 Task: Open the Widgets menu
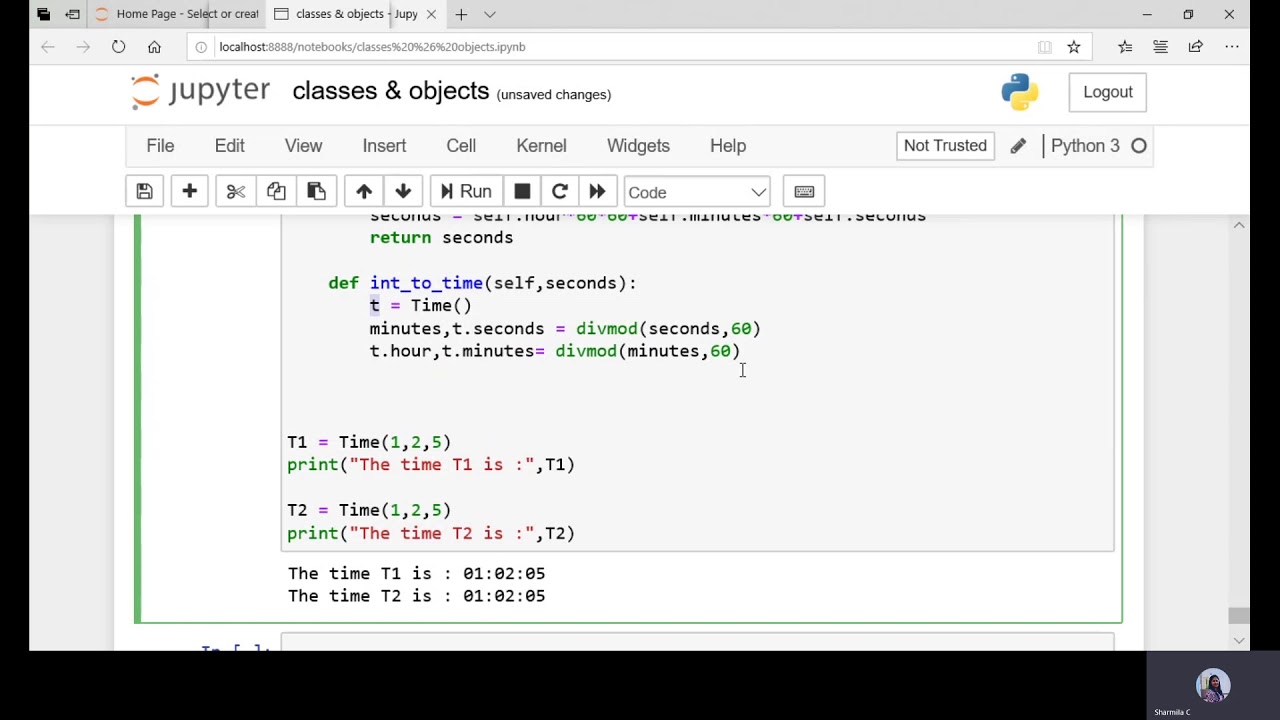tap(638, 146)
